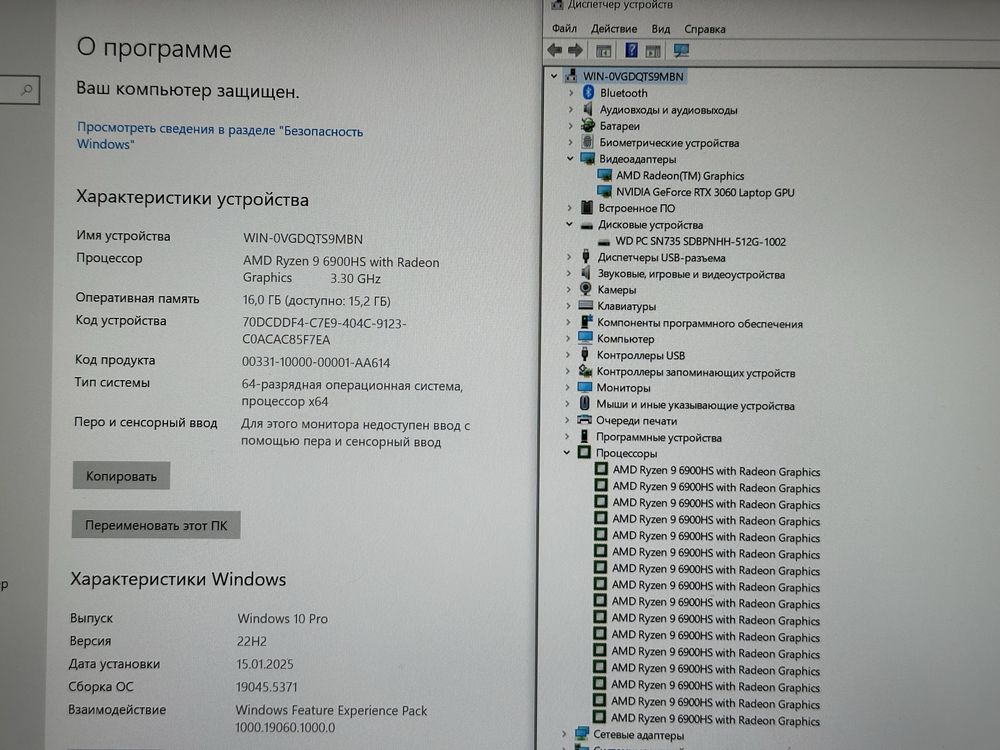Click the NVIDIA GeForce RTX 3060 adapter icon
The width and height of the screenshot is (1000, 750).
(604, 191)
